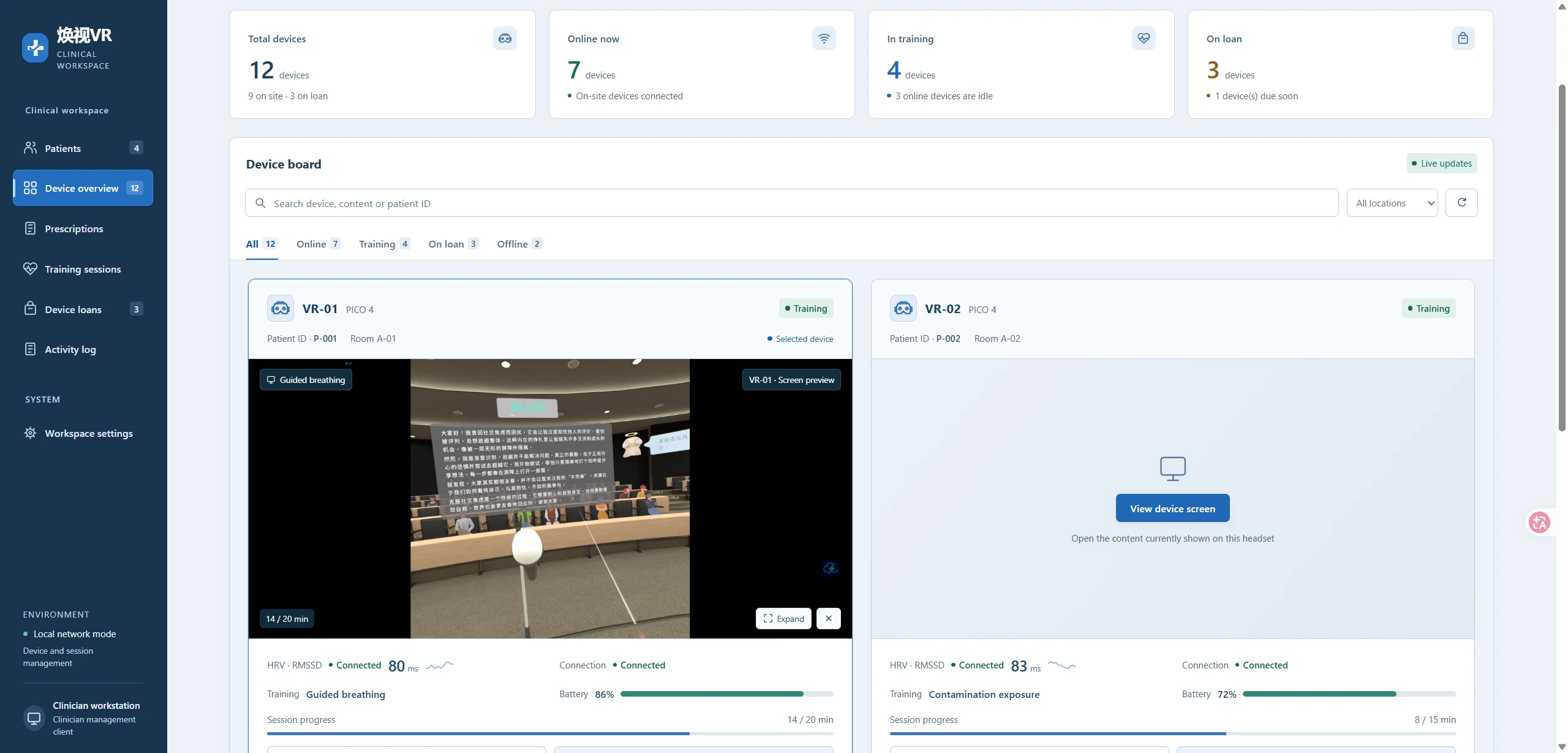Viewport: 1568px width, 753px height.
Task: Click the overlay icon on the VR-01 preview
Action: [x=831, y=568]
